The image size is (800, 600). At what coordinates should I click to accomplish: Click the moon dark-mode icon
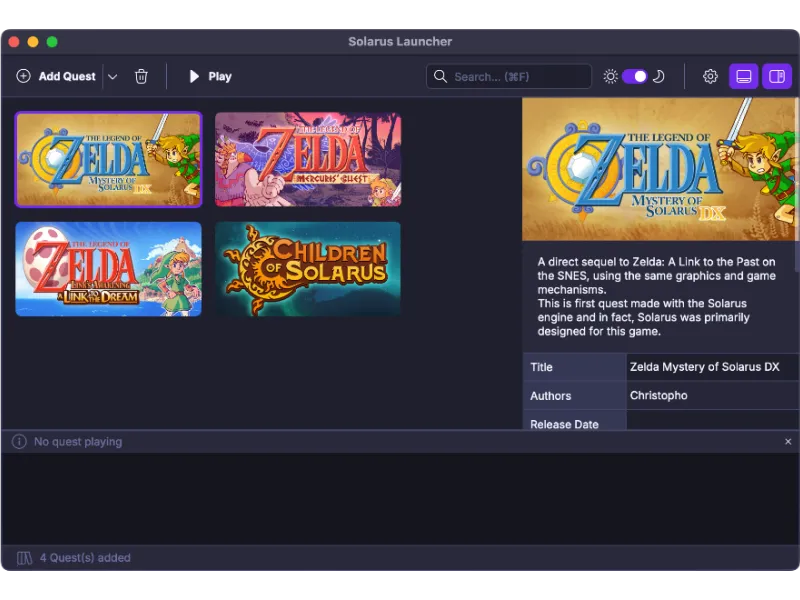coord(659,77)
